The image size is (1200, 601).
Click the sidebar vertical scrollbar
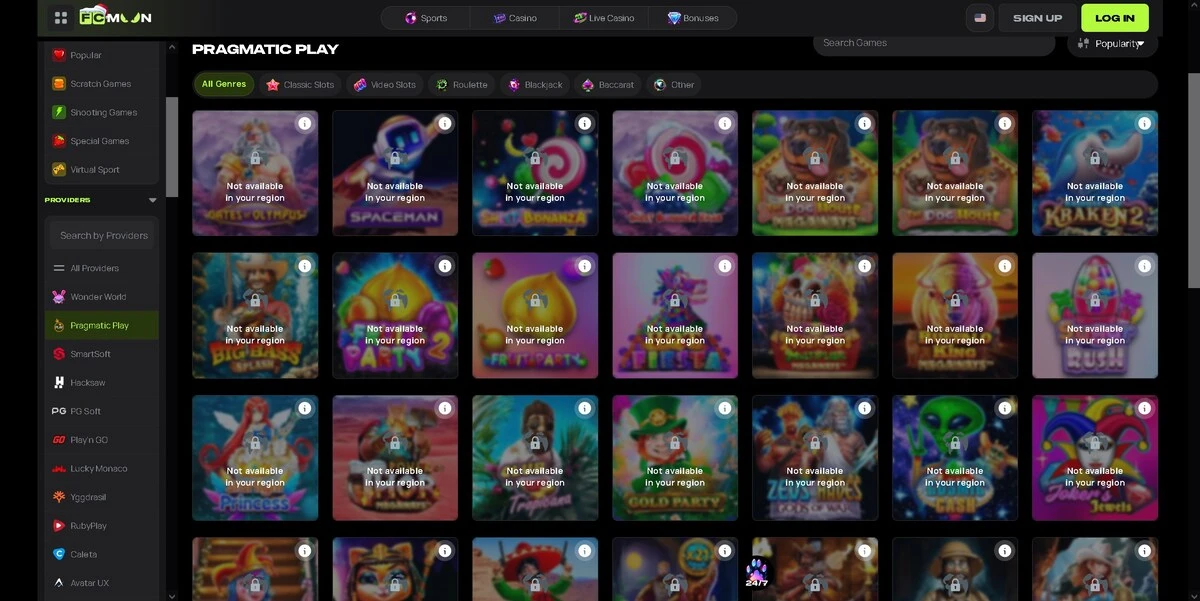point(172,147)
